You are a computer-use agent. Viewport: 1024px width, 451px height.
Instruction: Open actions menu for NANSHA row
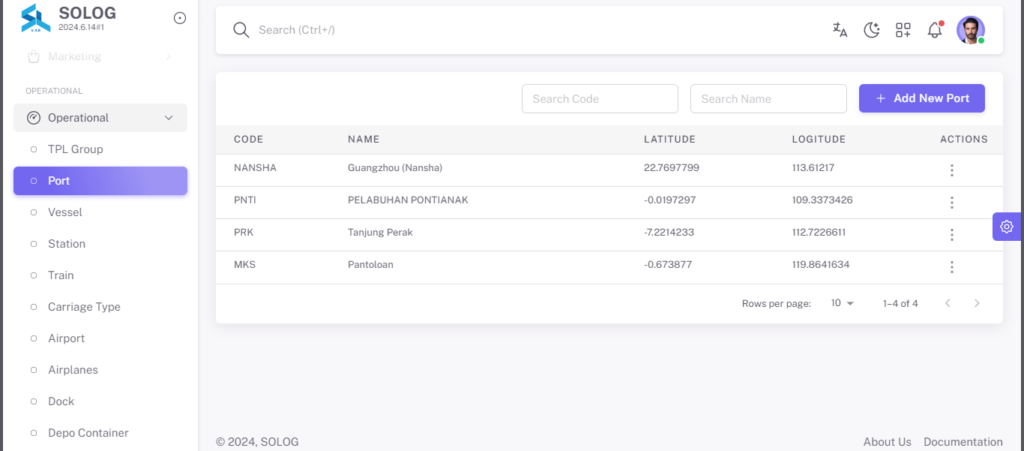click(x=952, y=170)
